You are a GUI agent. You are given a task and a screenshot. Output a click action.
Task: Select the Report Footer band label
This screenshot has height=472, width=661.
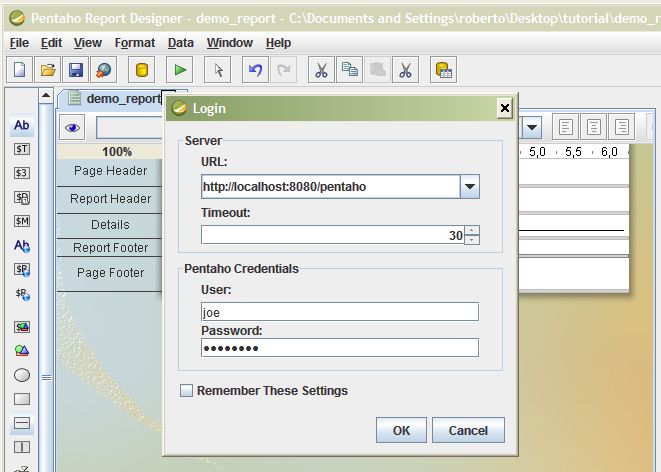(x=110, y=248)
